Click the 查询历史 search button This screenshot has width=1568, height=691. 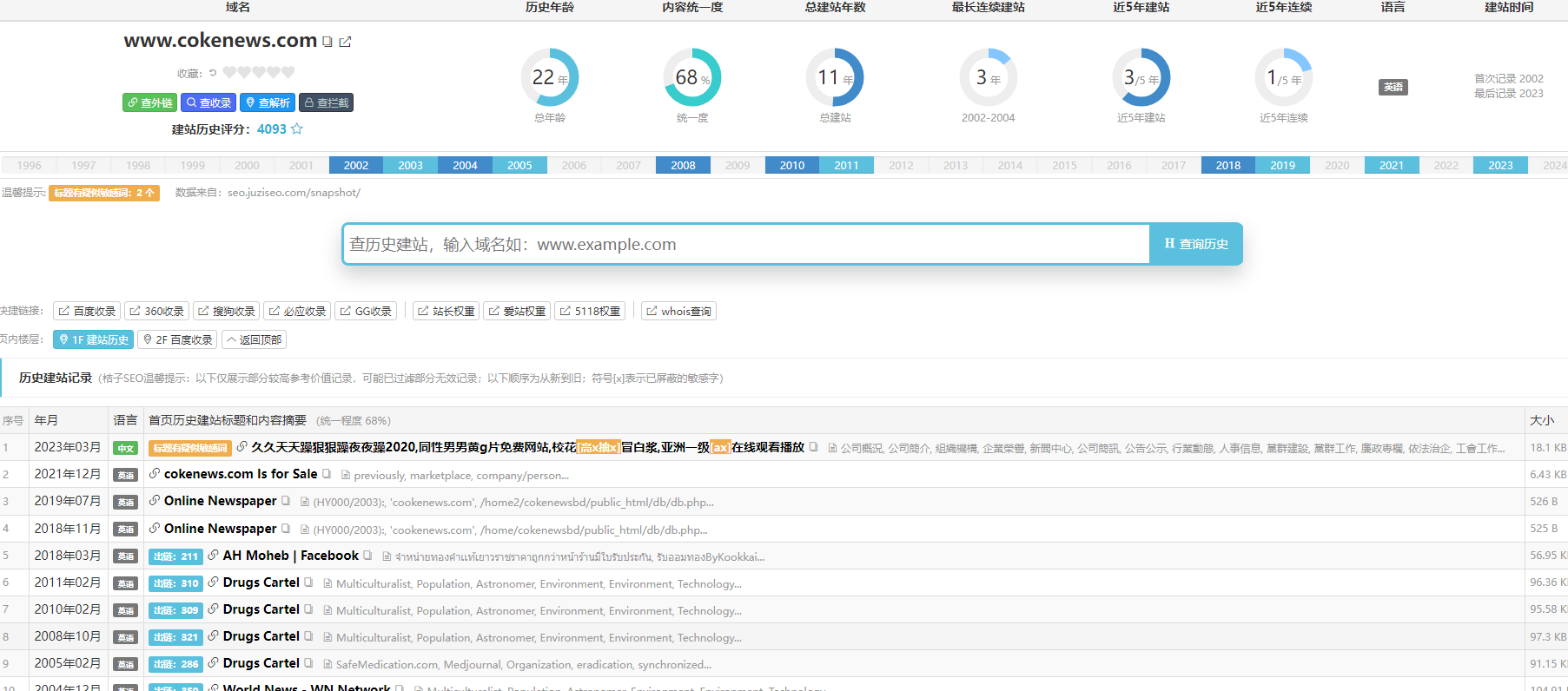1196,244
